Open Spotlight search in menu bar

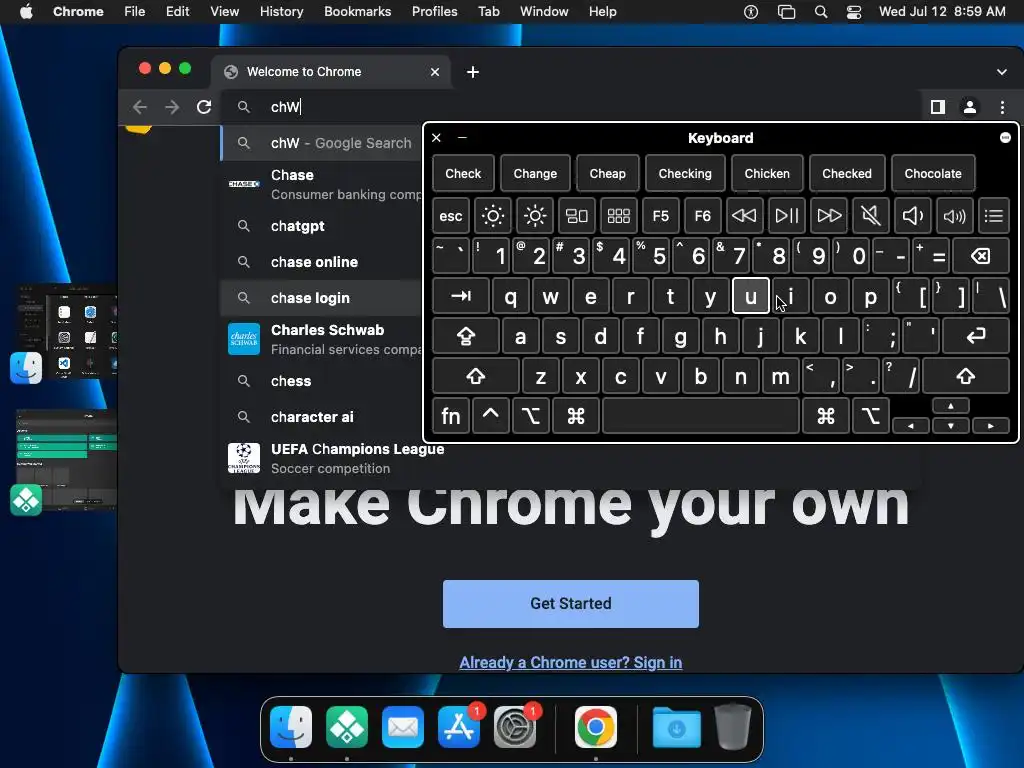(x=821, y=12)
